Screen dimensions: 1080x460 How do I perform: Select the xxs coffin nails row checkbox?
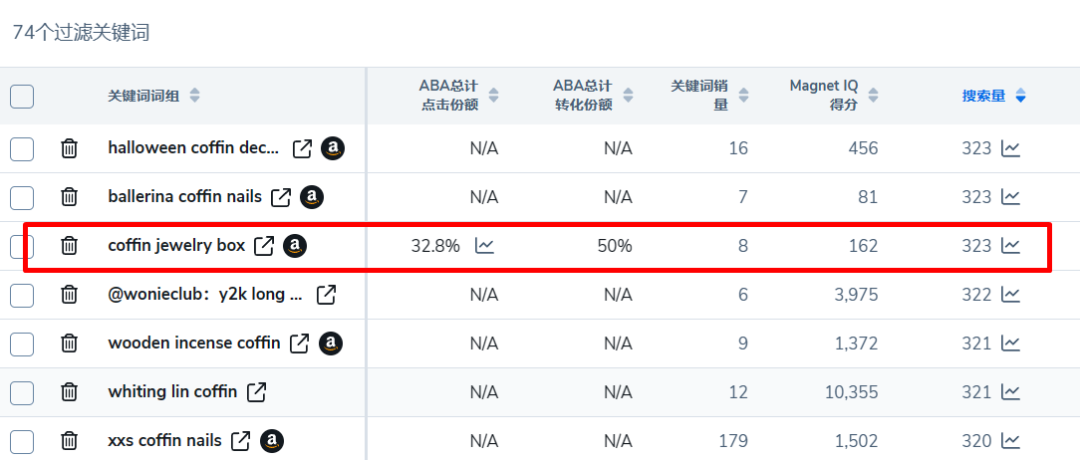pos(22,440)
